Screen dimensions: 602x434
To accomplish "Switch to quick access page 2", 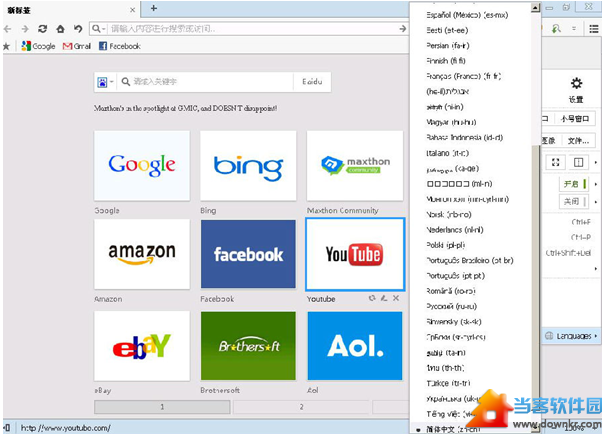I will (301, 407).
